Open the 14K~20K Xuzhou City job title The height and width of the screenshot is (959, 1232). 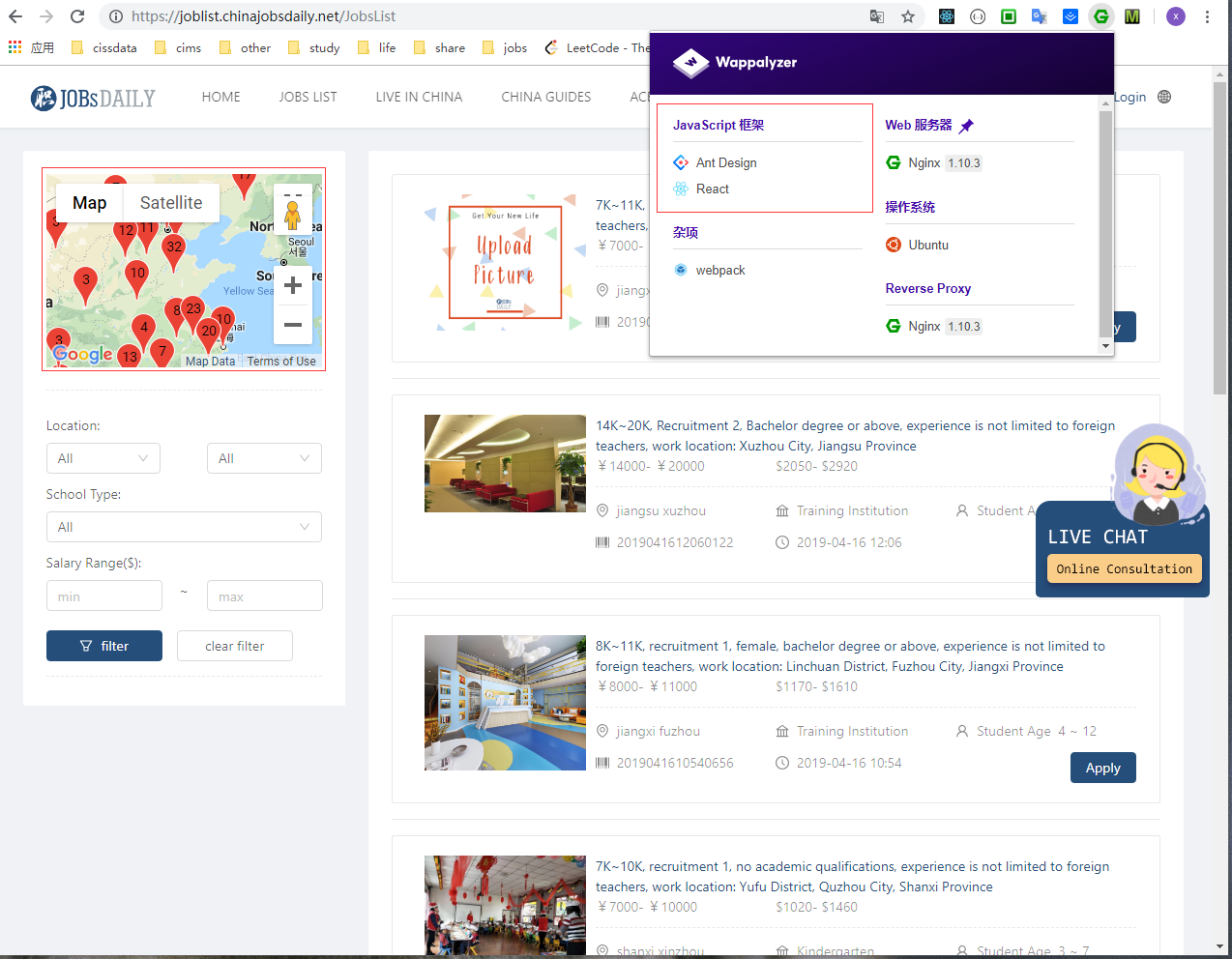coord(855,436)
